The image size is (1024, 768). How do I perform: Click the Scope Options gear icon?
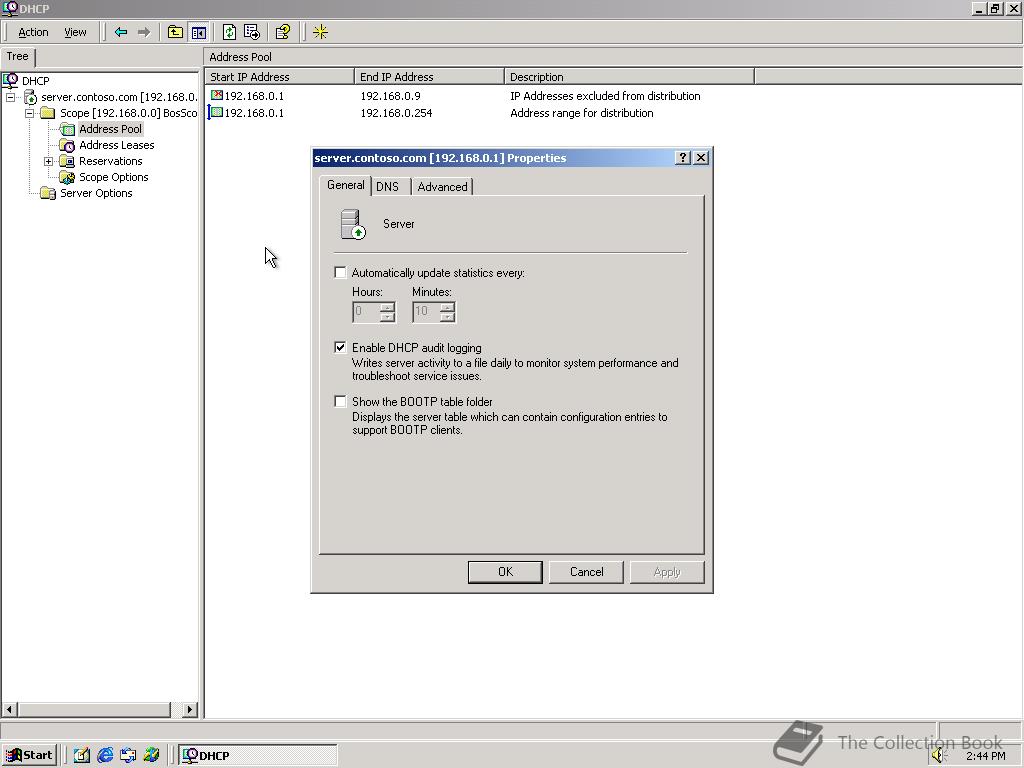pos(67,177)
